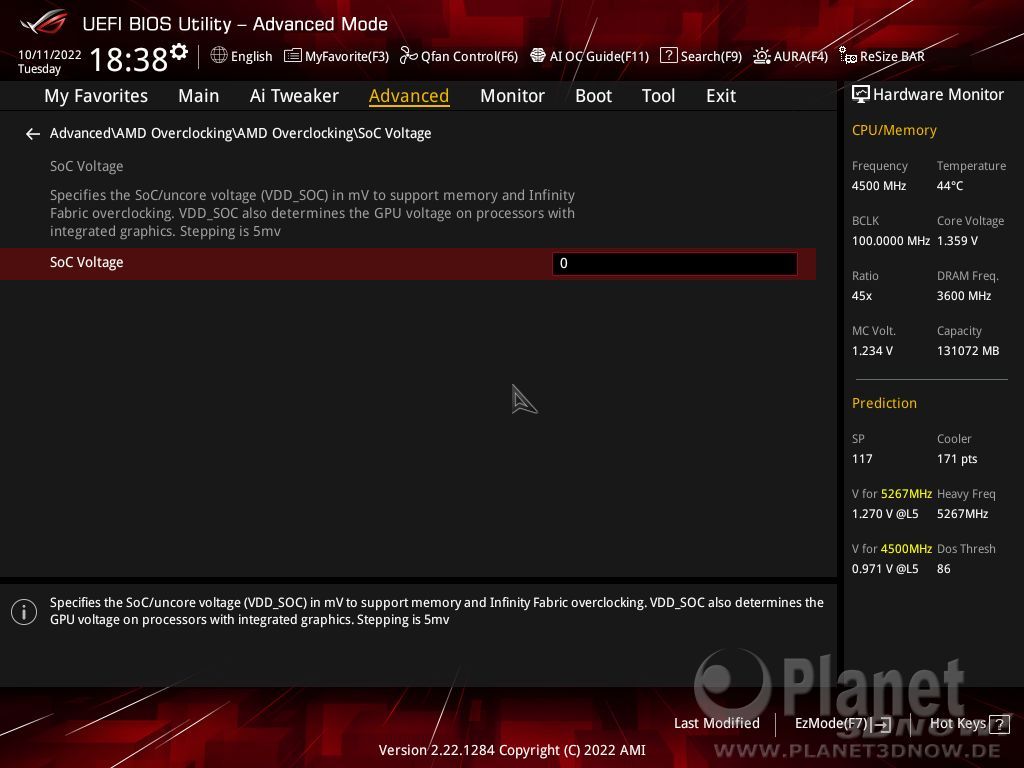The image size is (1024, 768).
Task: Click the Capacity 131072 MB value
Action: coord(968,351)
